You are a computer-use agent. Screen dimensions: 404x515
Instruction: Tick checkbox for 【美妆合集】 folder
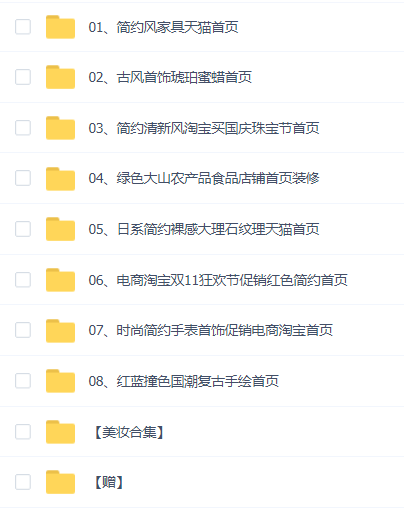click(x=23, y=431)
